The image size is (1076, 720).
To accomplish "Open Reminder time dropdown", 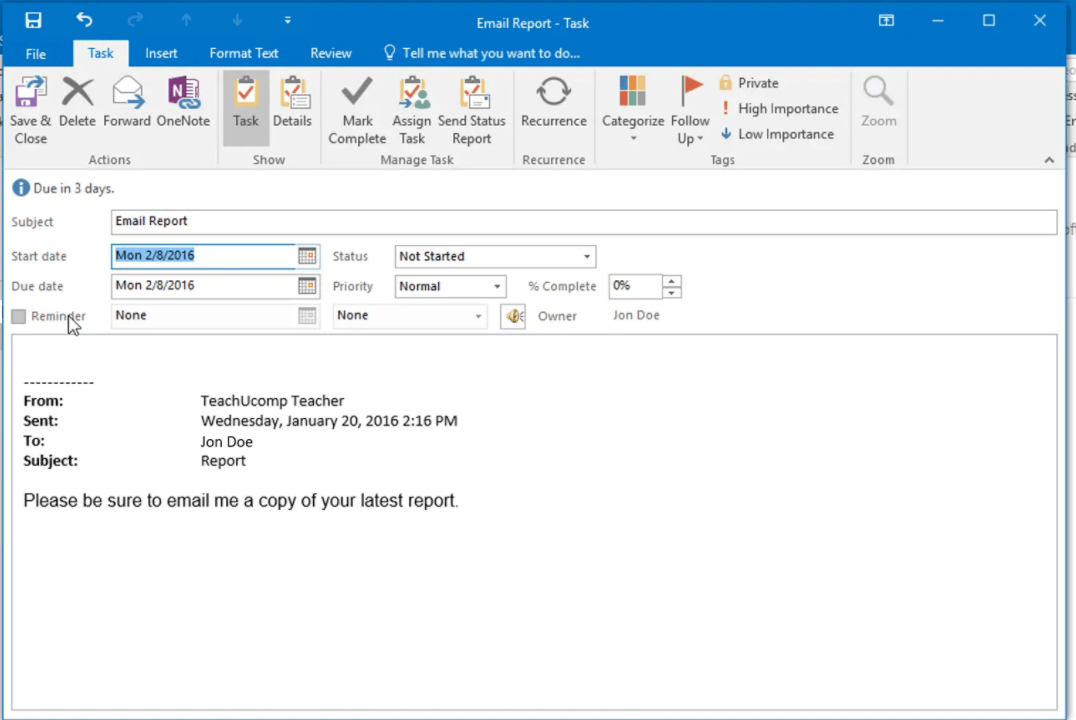I will point(478,316).
